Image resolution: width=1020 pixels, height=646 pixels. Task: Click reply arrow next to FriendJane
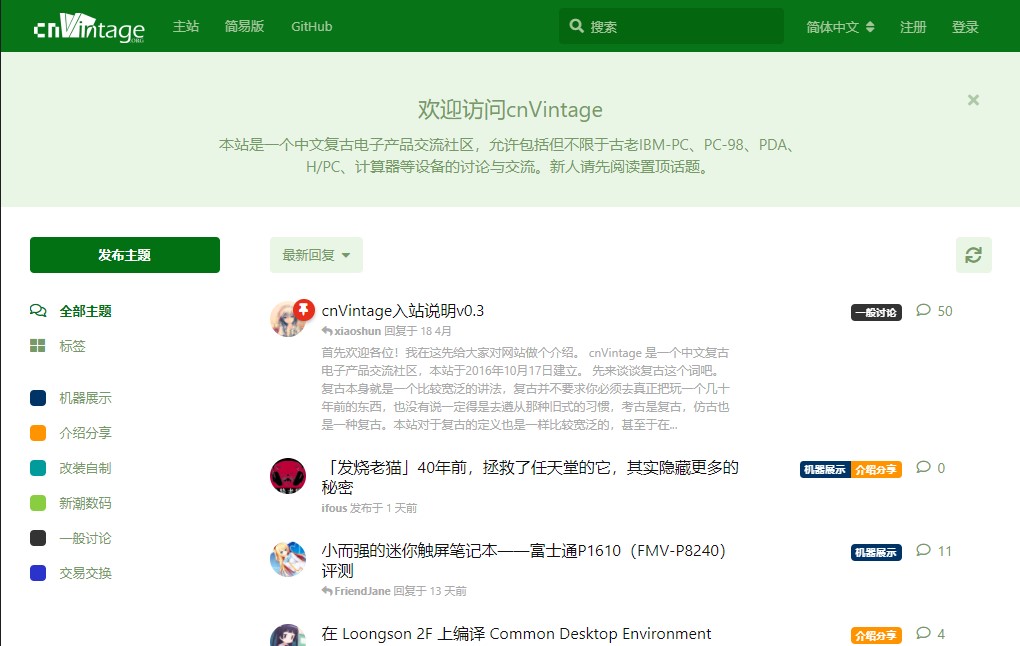coord(327,591)
